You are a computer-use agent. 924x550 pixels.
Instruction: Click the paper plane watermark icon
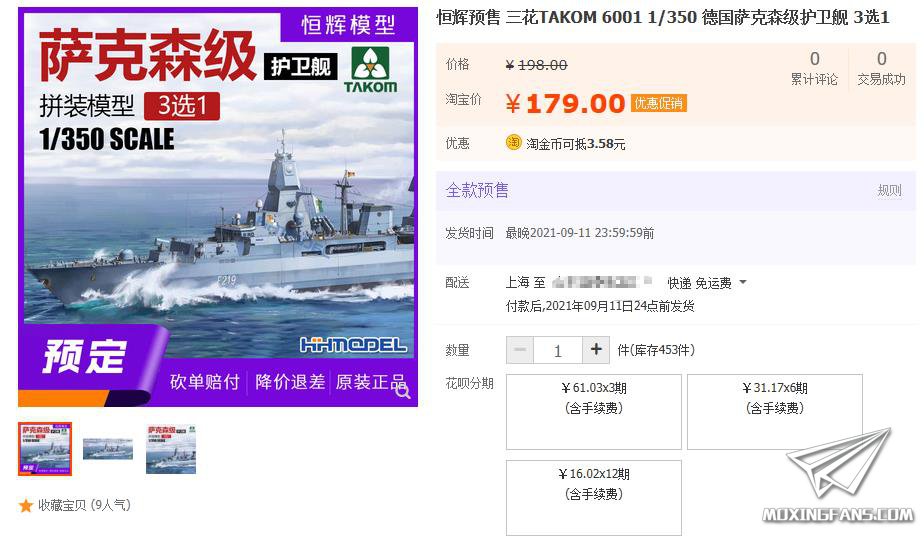click(x=840, y=463)
